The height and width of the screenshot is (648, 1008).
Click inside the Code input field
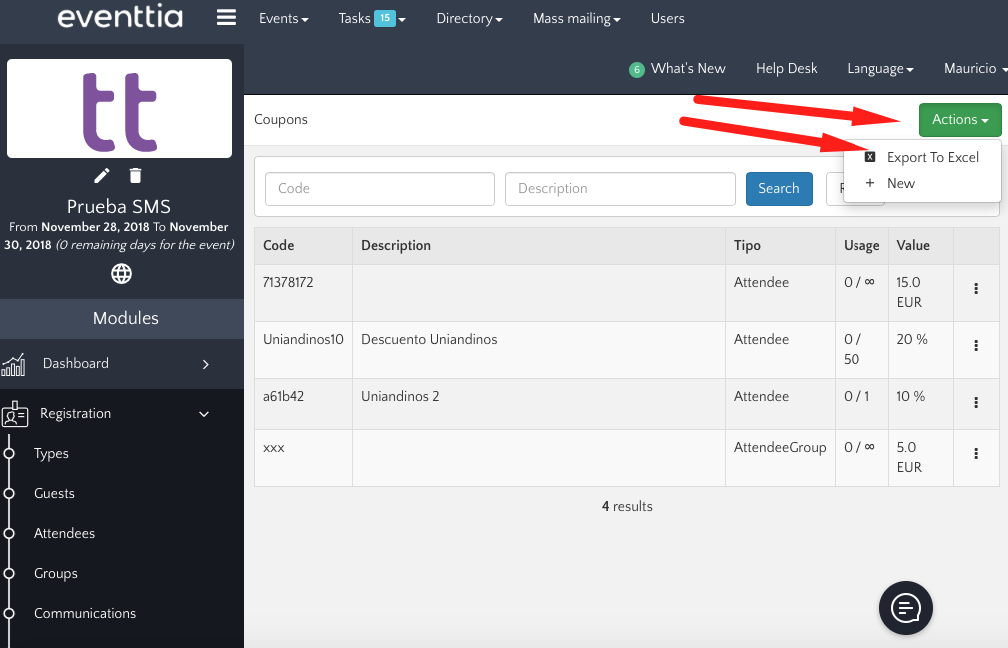379,188
